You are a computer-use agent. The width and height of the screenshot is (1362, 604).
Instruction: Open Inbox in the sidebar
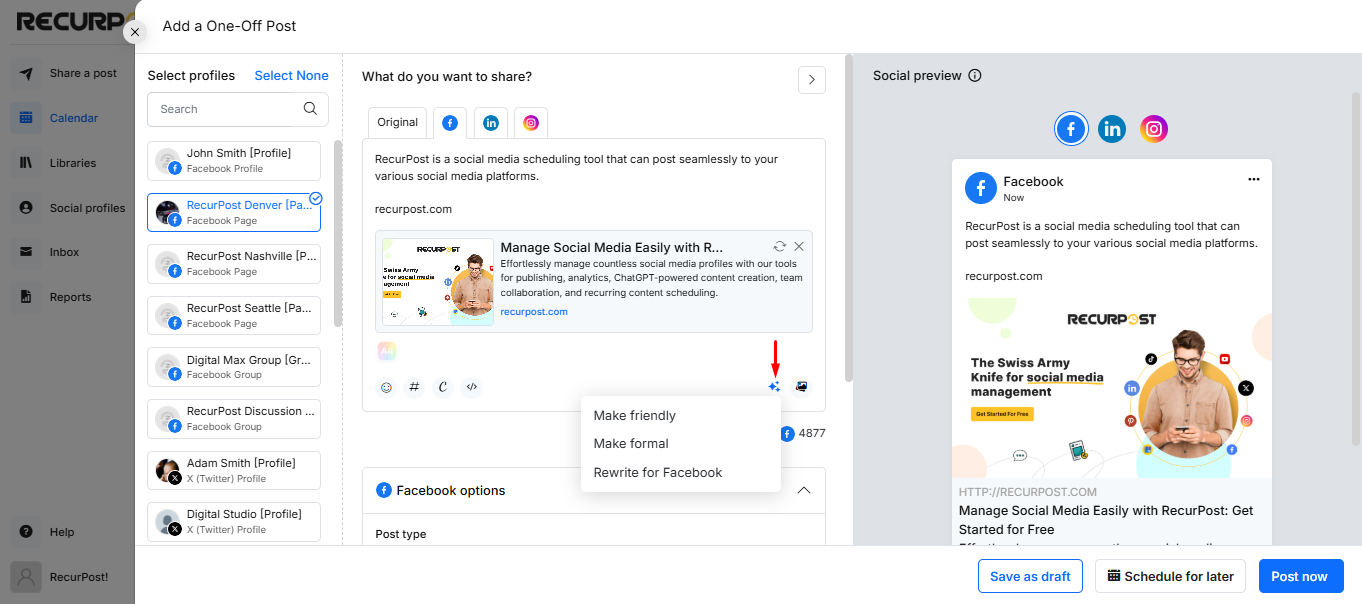[x=67, y=252]
